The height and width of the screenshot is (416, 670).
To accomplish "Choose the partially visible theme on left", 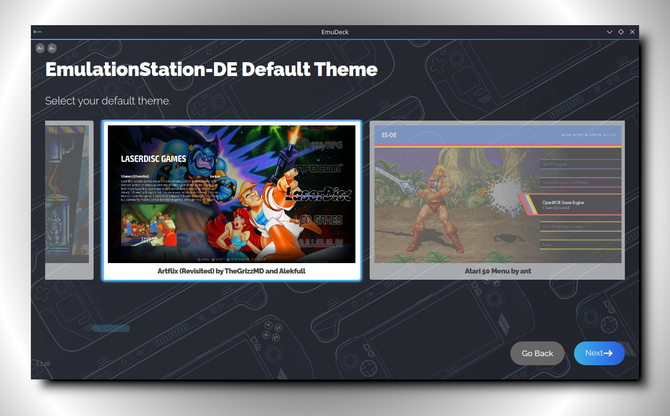I will [x=69, y=200].
